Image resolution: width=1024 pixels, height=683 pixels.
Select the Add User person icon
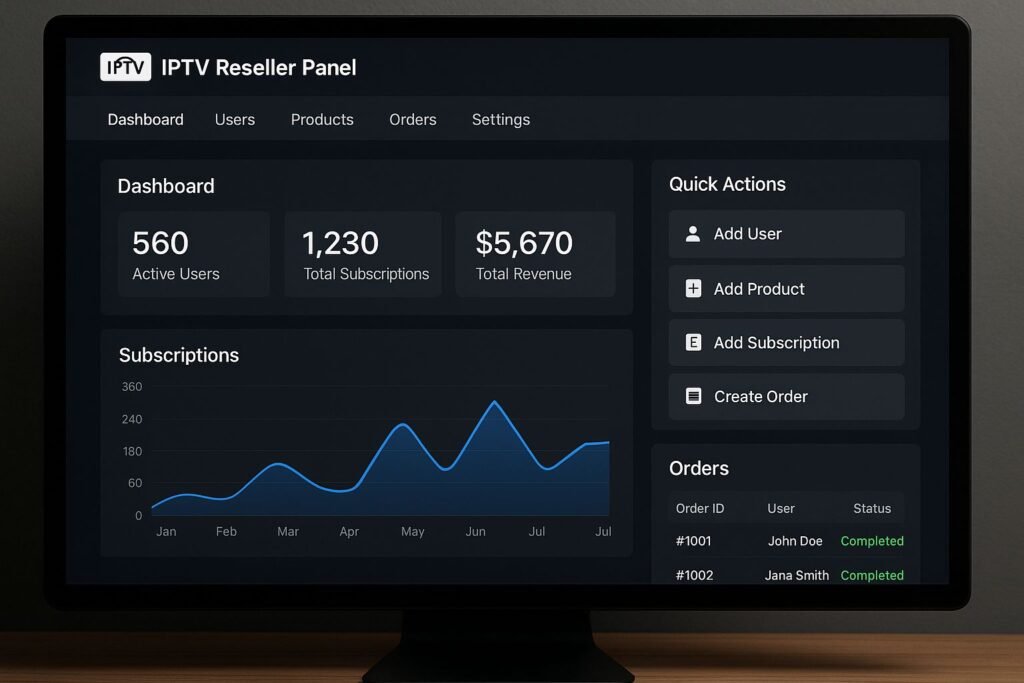point(692,234)
